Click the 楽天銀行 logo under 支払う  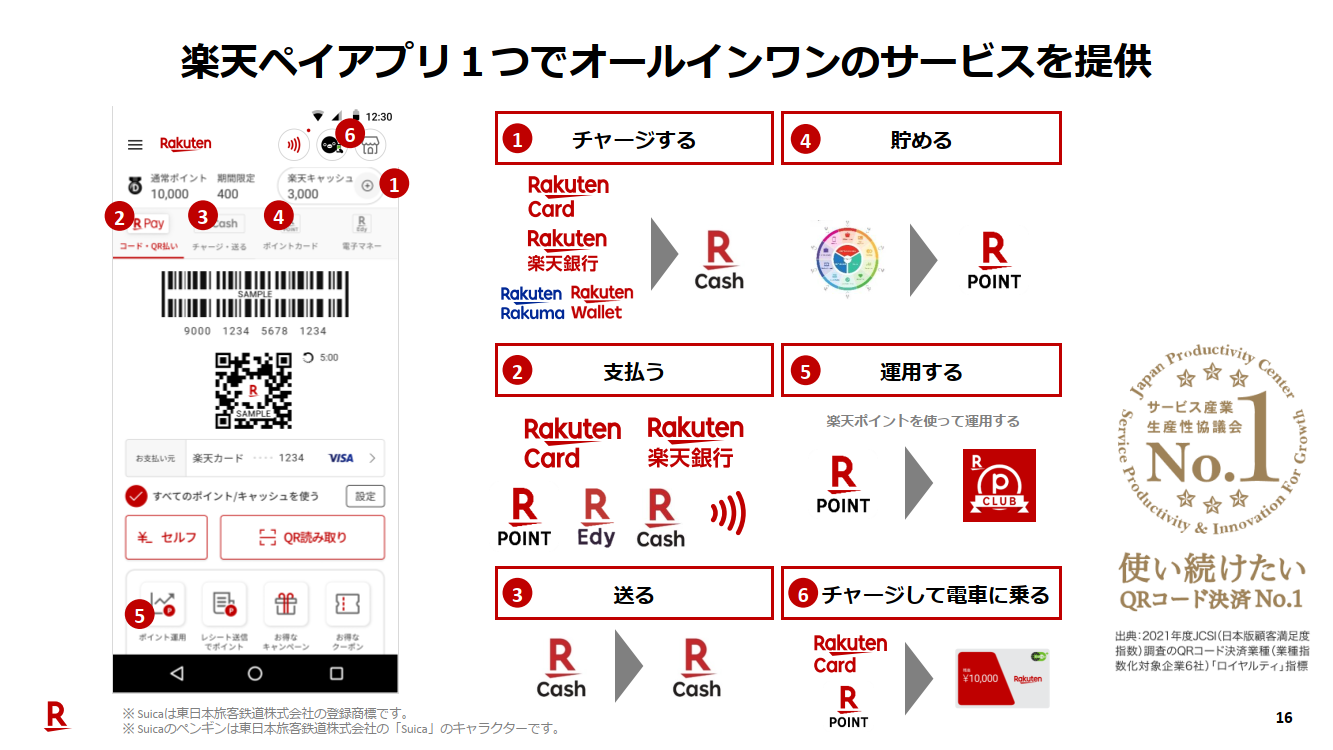[x=696, y=443]
